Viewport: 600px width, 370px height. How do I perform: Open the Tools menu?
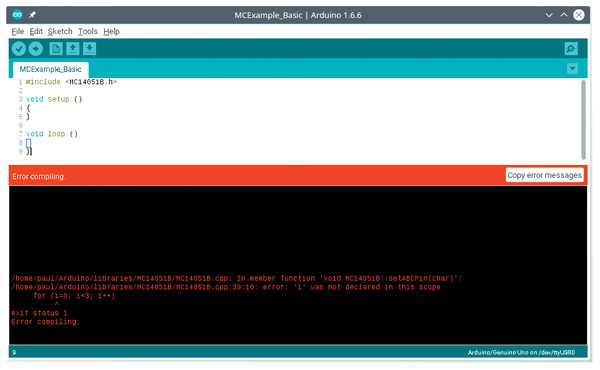coord(88,31)
